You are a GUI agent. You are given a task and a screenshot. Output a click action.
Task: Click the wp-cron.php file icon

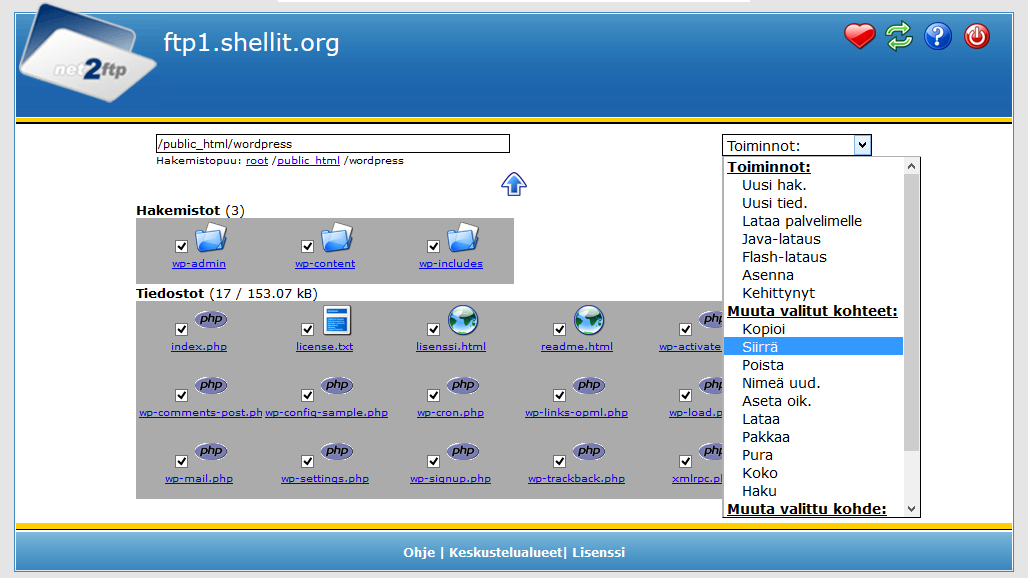click(462, 385)
